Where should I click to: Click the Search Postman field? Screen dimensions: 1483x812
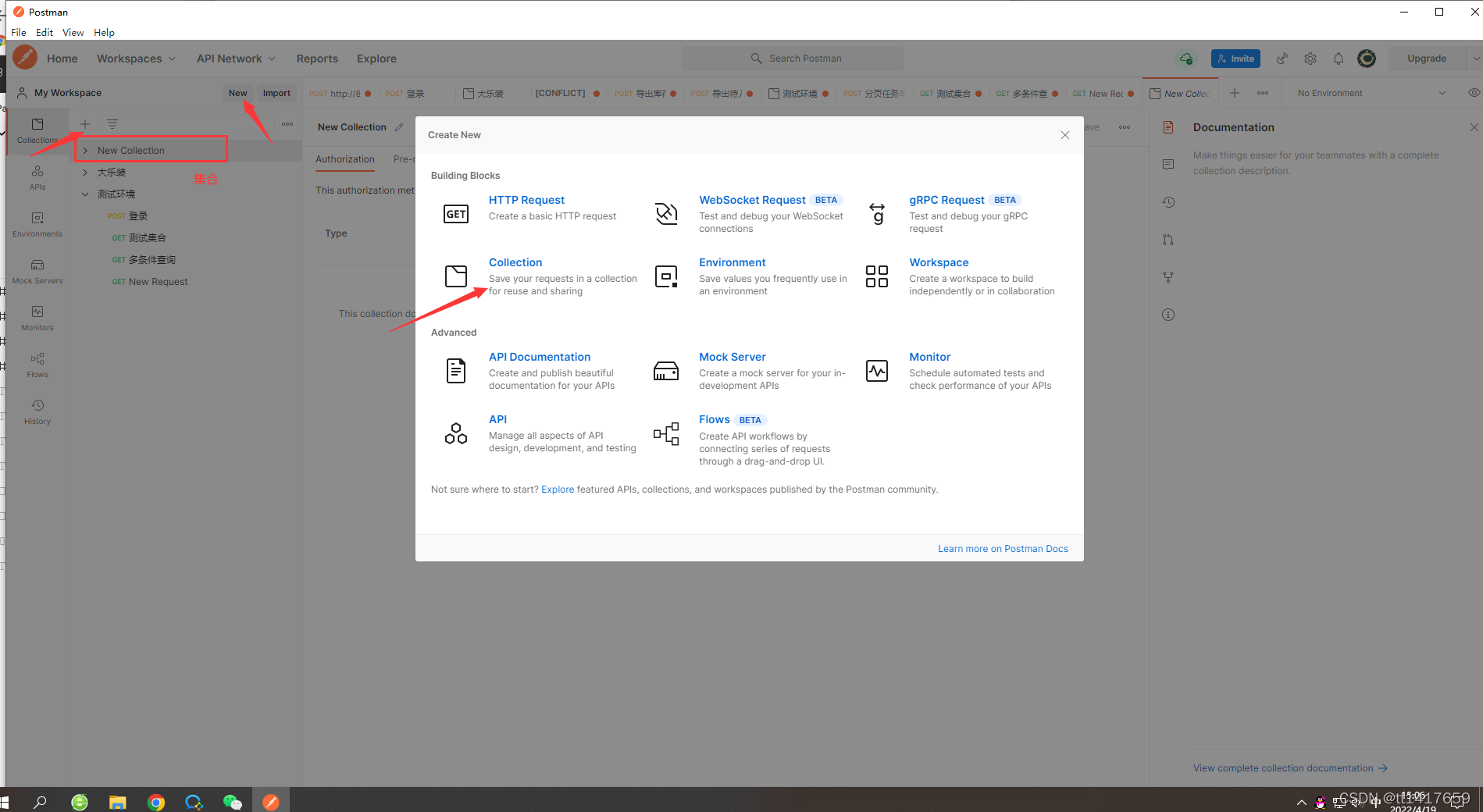(x=793, y=59)
